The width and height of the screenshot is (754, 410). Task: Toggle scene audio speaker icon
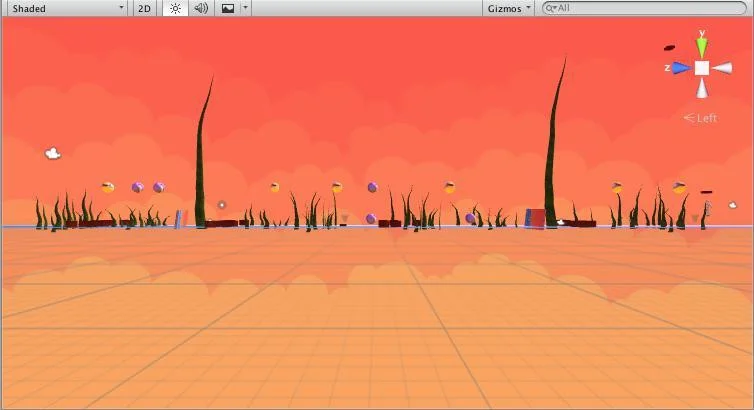click(201, 8)
